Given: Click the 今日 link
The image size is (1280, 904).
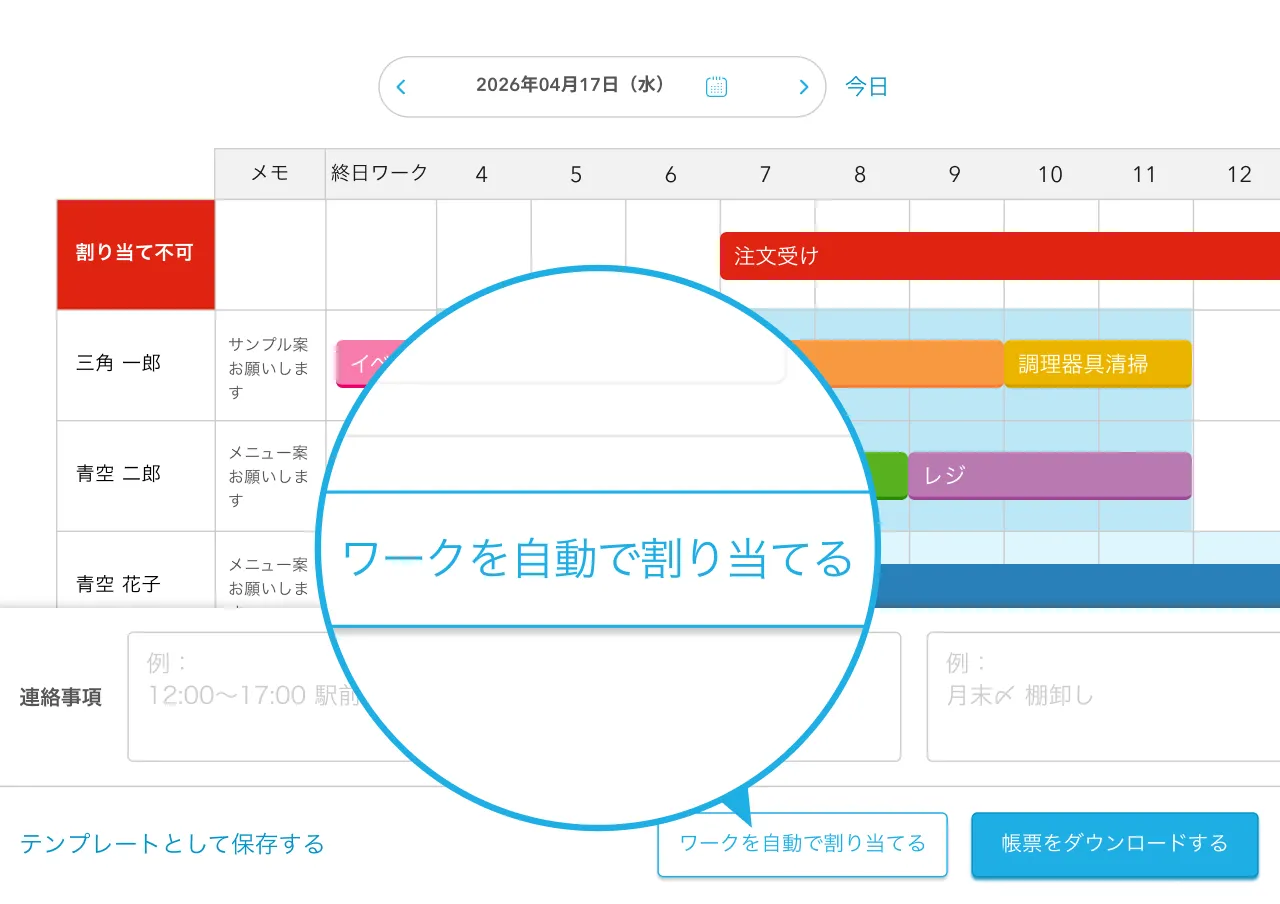Looking at the screenshot, I should coord(866,86).
